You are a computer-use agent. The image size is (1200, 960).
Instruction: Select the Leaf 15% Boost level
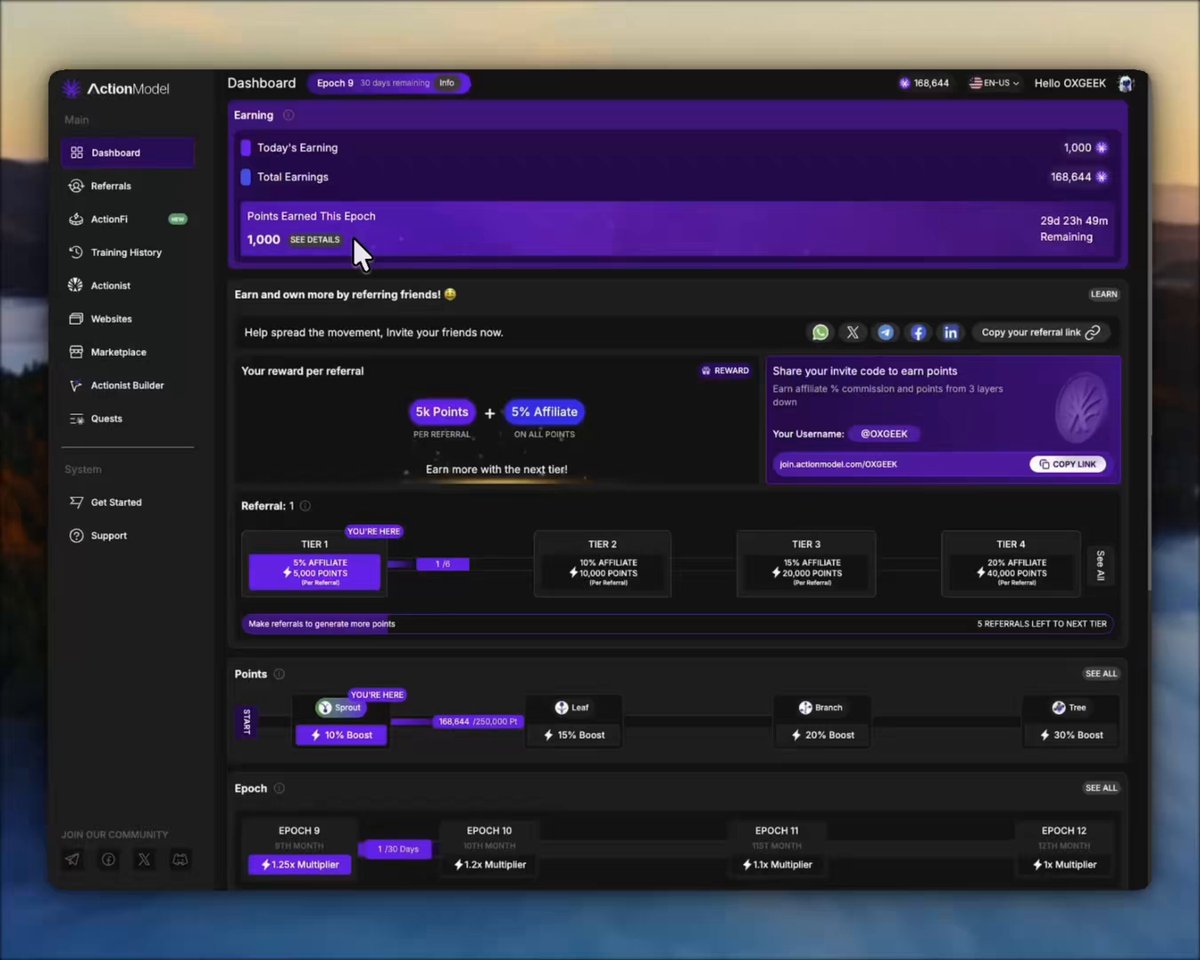click(574, 721)
